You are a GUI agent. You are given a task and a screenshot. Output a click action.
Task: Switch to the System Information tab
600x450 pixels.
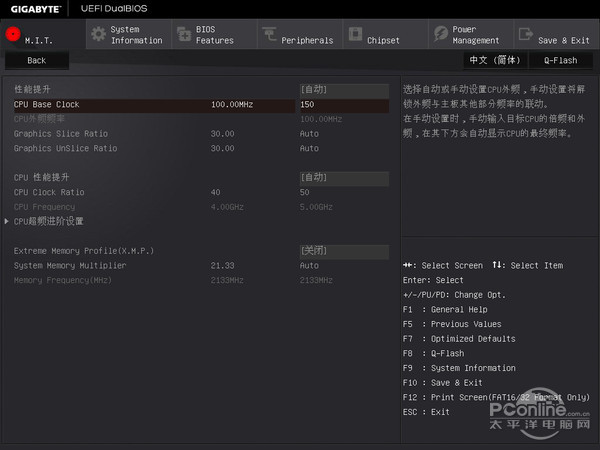tap(129, 34)
